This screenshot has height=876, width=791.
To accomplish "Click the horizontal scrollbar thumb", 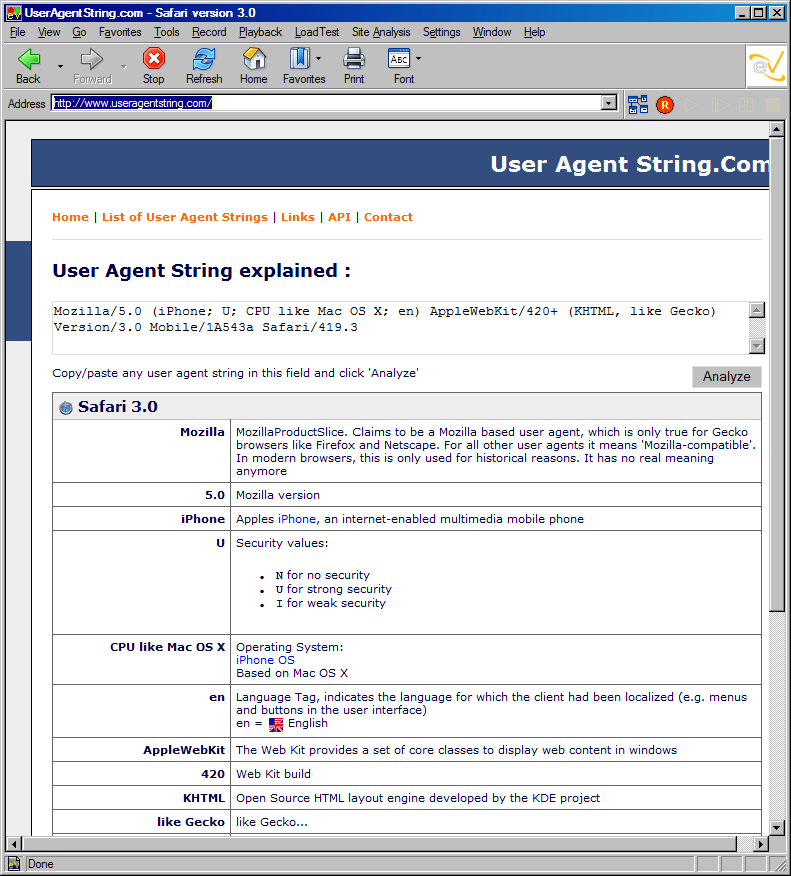I will pos(380,844).
